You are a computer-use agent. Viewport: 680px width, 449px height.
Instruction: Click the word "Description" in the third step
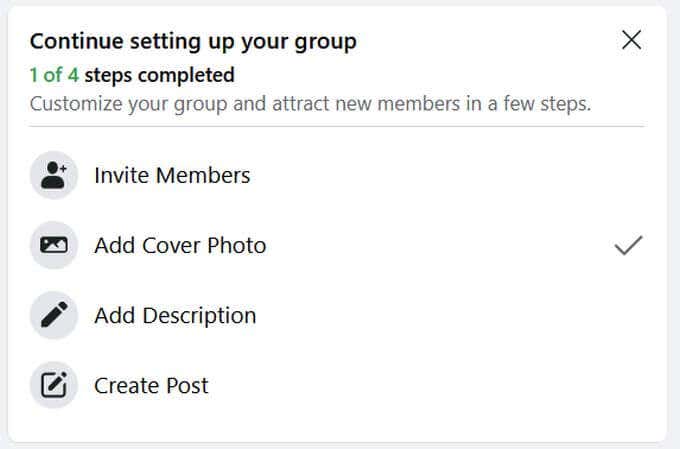[198, 316]
